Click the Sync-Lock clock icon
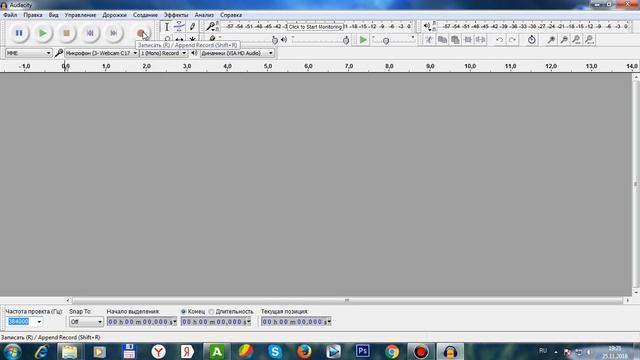The image size is (640, 360). coord(531,40)
